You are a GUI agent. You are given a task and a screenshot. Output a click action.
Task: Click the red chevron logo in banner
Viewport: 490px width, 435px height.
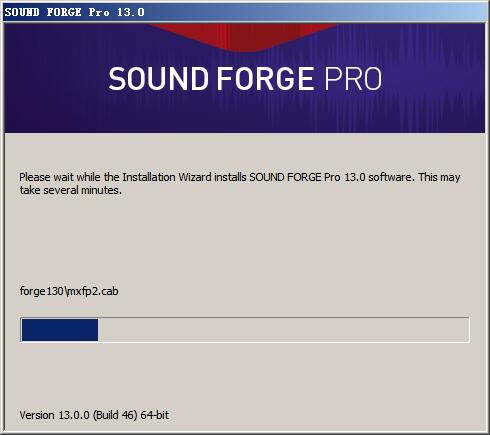tap(243, 36)
